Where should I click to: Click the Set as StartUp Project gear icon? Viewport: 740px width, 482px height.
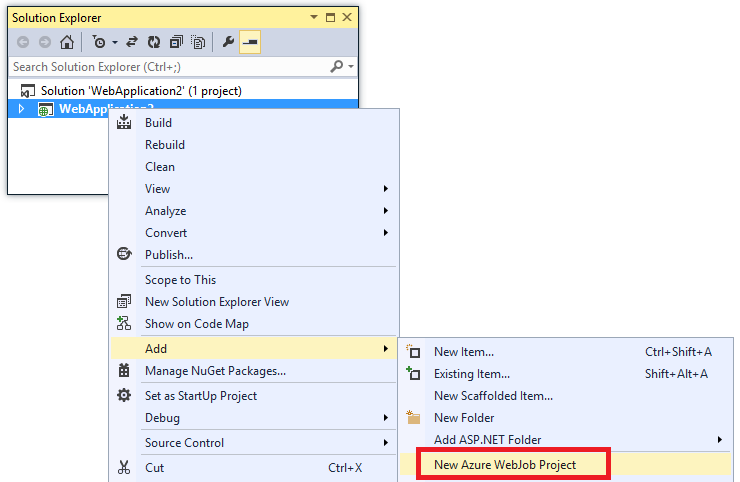124,395
